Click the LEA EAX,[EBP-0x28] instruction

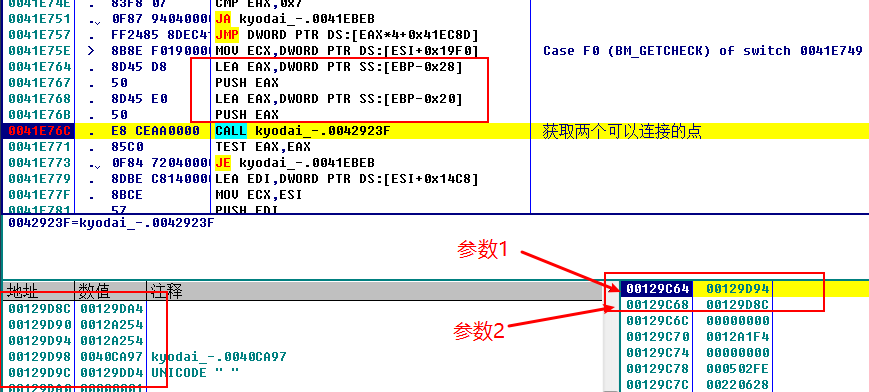tap(339, 67)
